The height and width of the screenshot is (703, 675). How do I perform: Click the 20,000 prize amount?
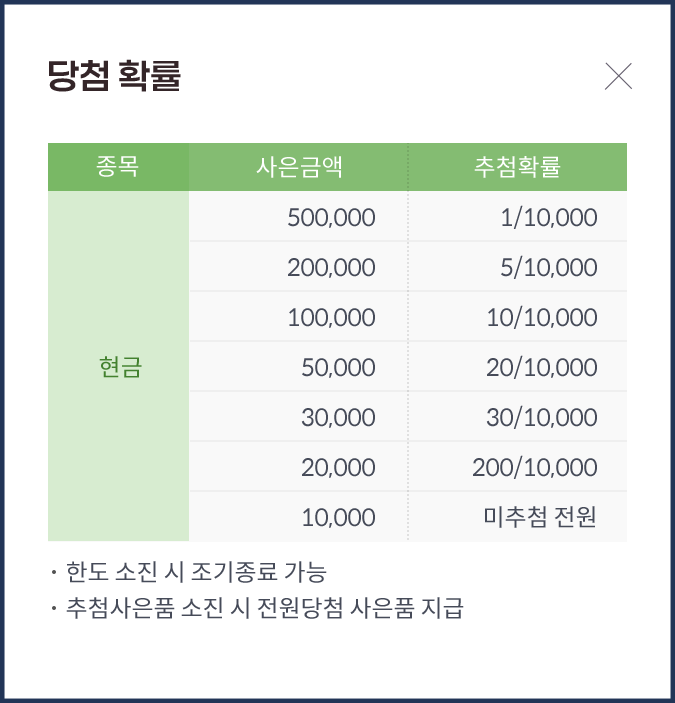pos(338,468)
